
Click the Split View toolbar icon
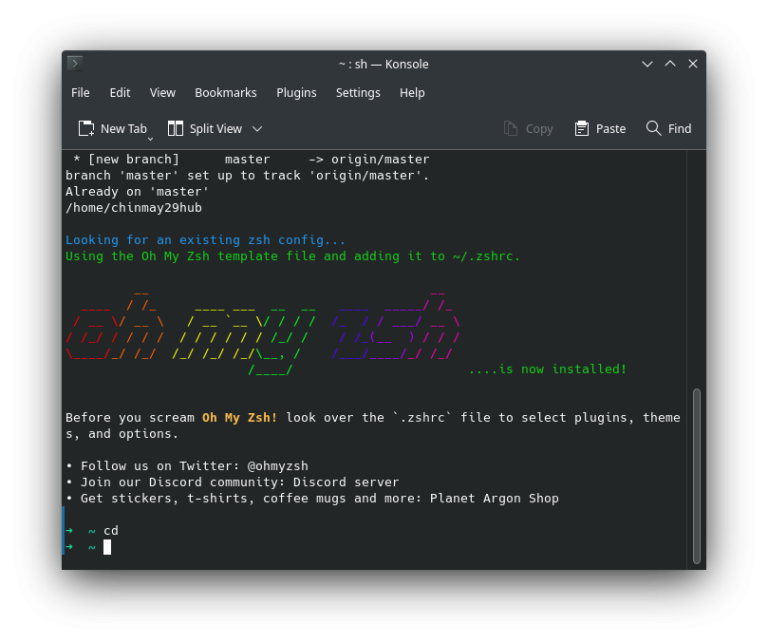[176, 128]
